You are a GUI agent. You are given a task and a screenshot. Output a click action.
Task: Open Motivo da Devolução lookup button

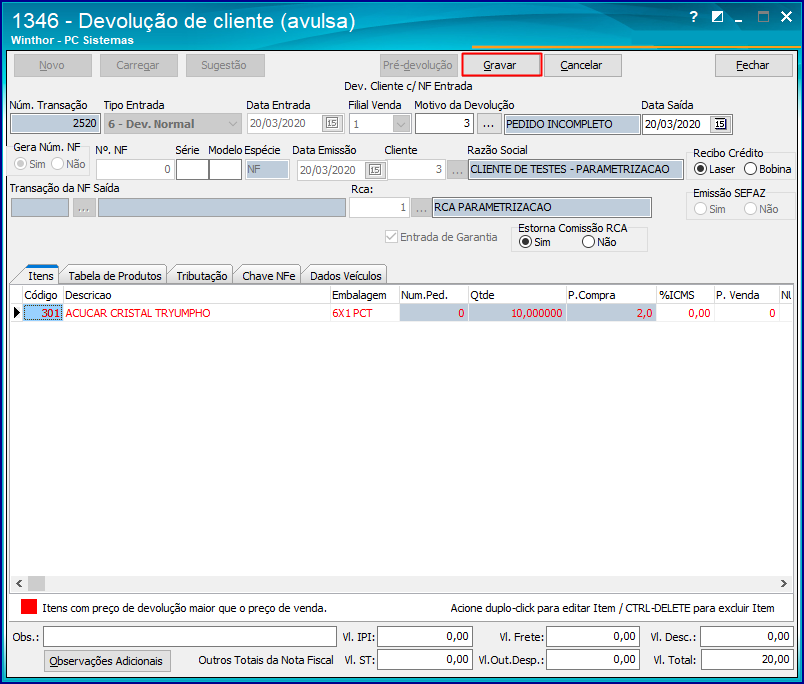point(489,124)
